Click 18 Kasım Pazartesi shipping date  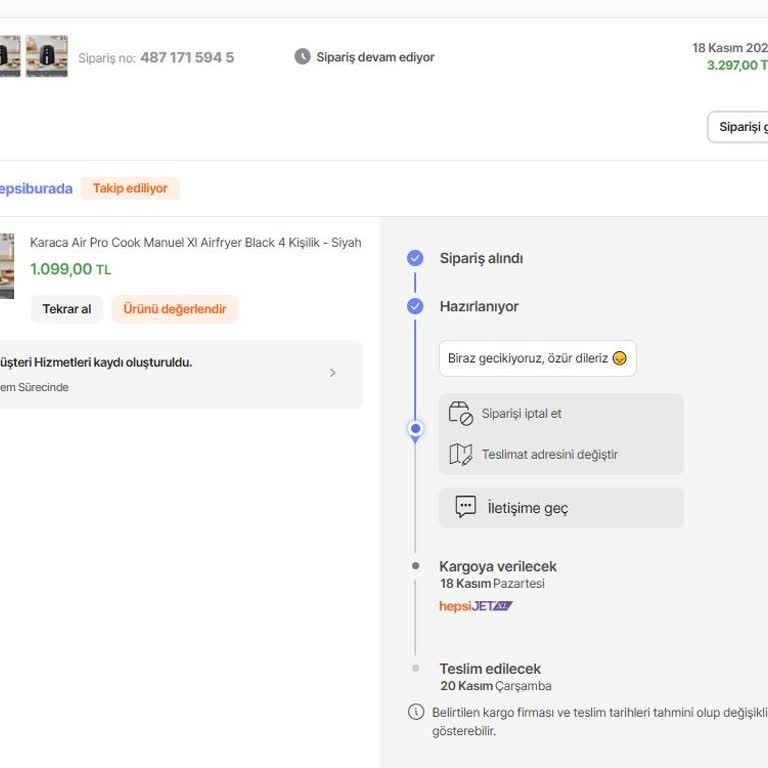pyautogui.click(x=492, y=583)
